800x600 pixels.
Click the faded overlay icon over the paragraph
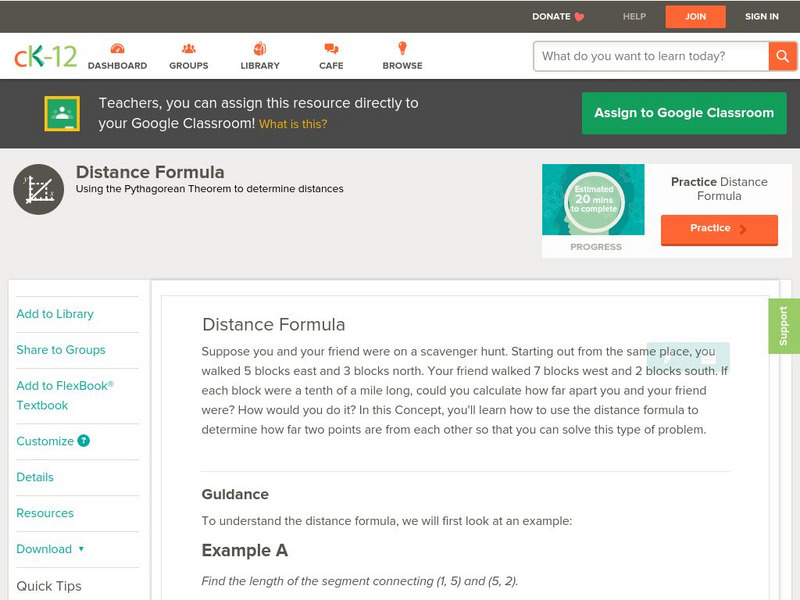pyautogui.click(x=688, y=358)
